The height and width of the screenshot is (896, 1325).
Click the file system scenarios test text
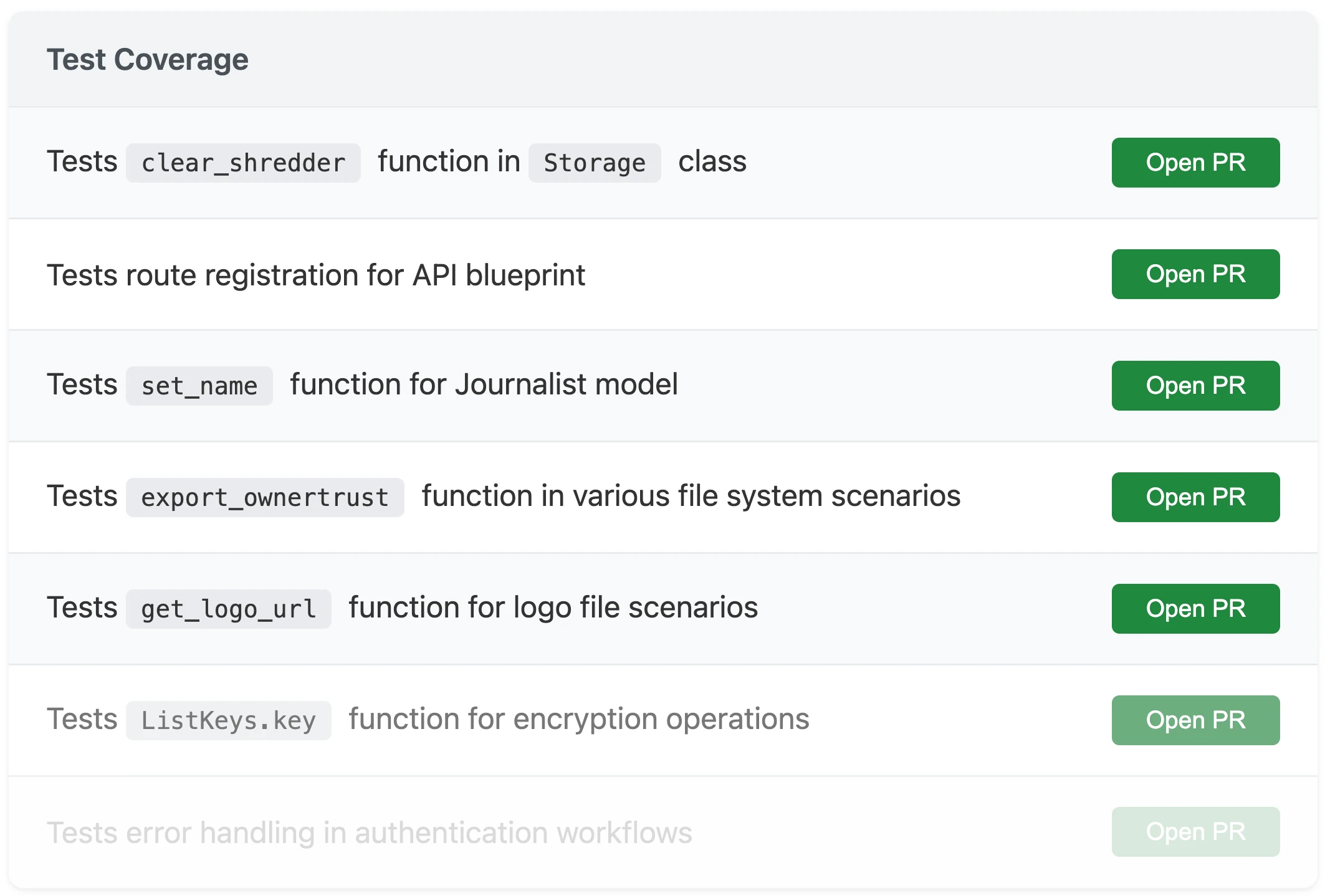coord(691,497)
